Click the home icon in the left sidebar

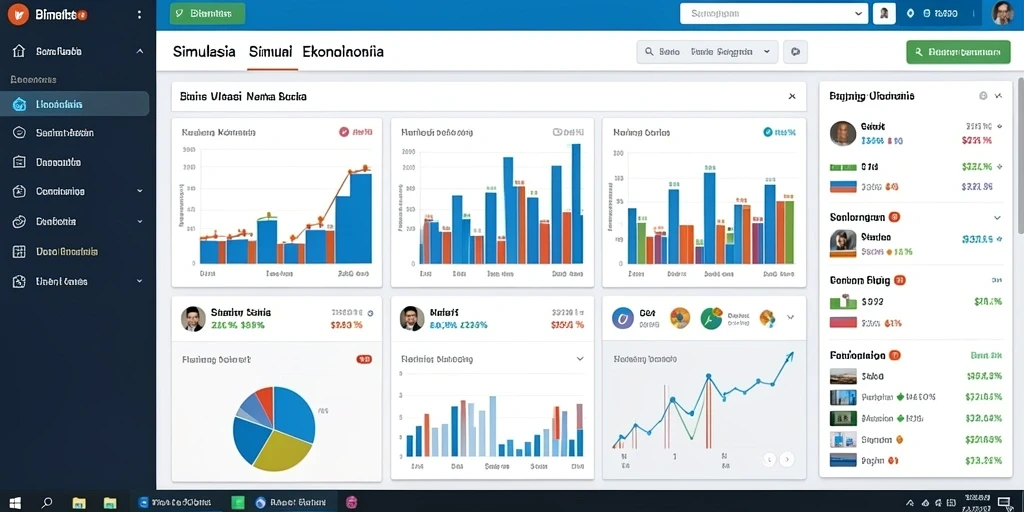pyautogui.click(x=19, y=51)
